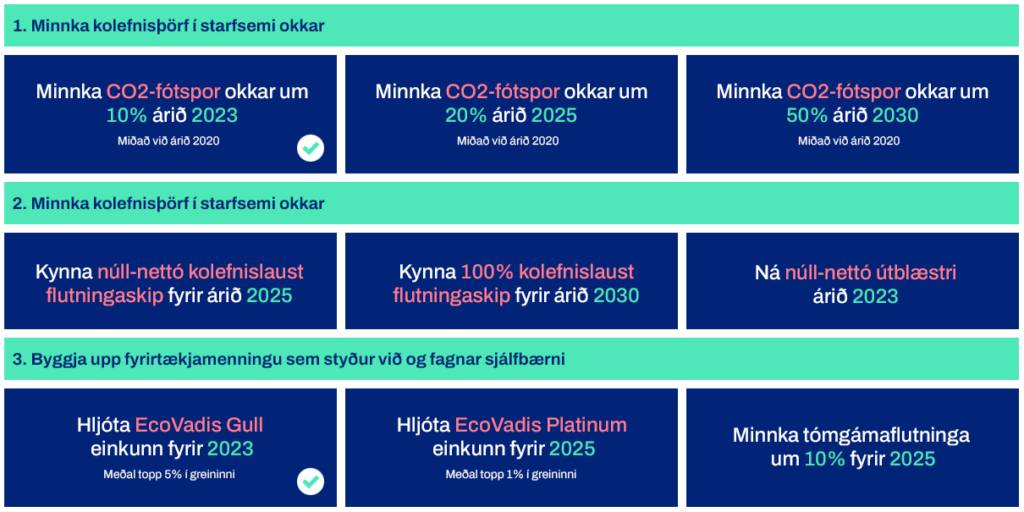The width and height of the screenshot is (1024, 512).
Task: Click 'Miðað við árið 2020' under the 50% goal
Action: click(852, 141)
